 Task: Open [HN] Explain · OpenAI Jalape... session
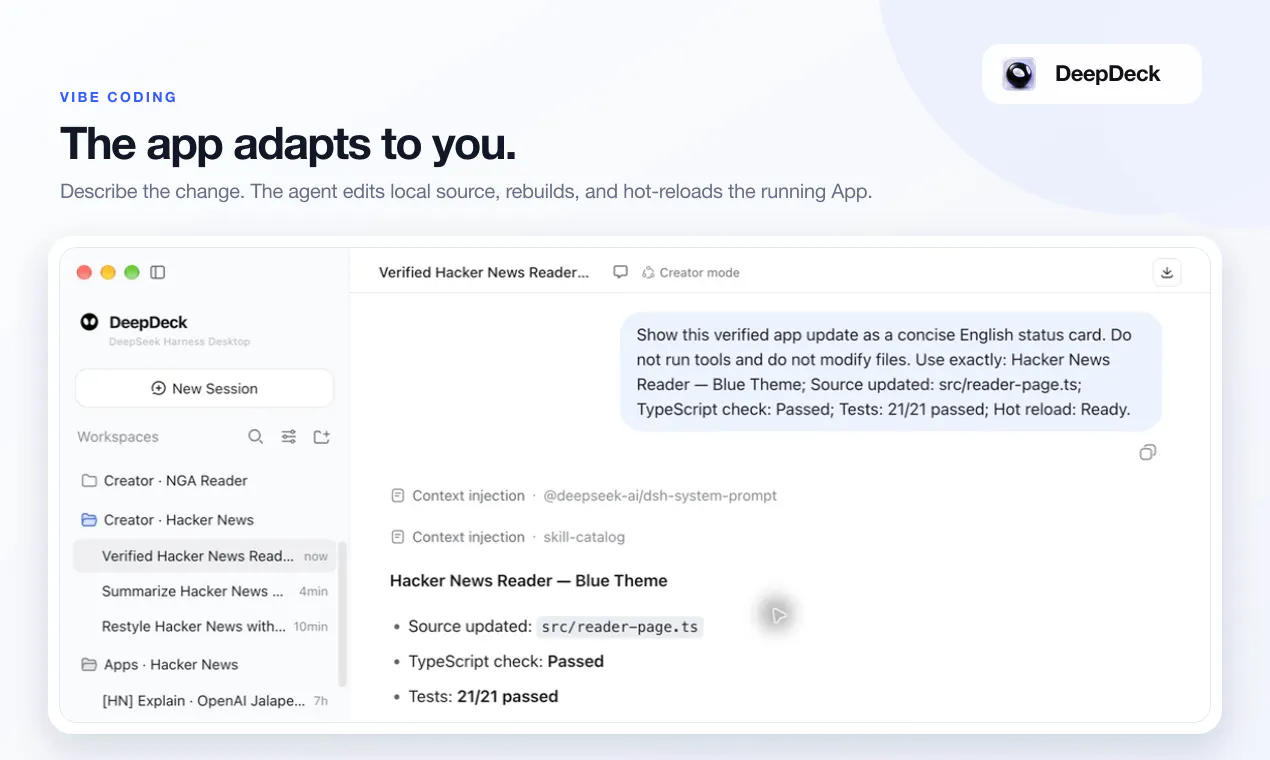coord(205,701)
